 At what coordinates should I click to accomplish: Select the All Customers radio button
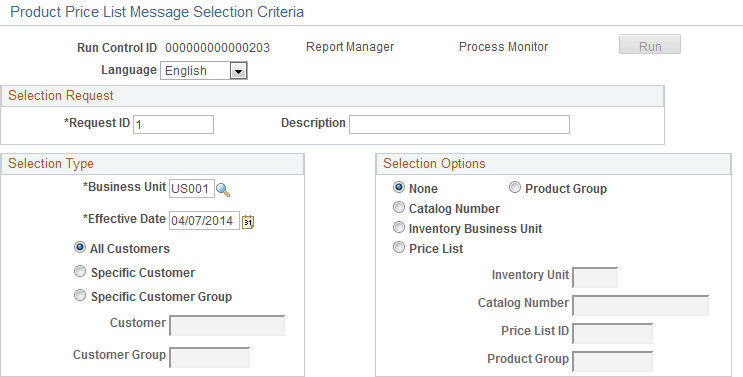[80, 247]
